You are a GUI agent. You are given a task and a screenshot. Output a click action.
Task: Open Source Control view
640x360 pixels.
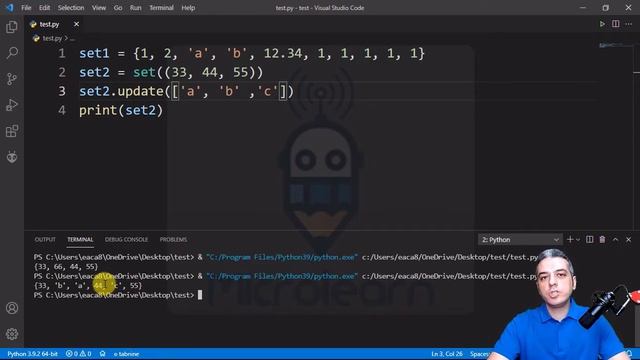(12, 79)
